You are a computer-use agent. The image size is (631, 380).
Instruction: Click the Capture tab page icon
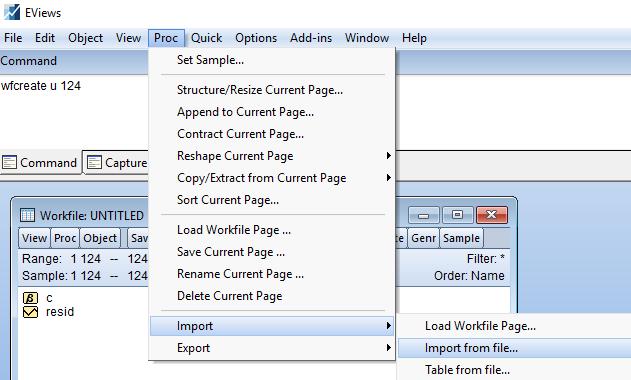94,163
